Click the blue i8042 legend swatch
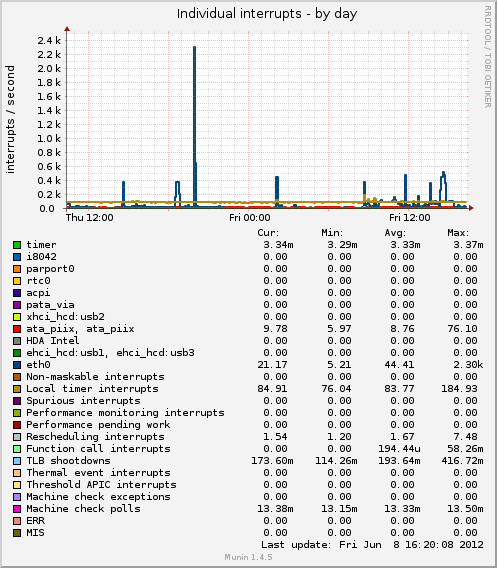The image size is (497, 568). [x=17, y=257]
